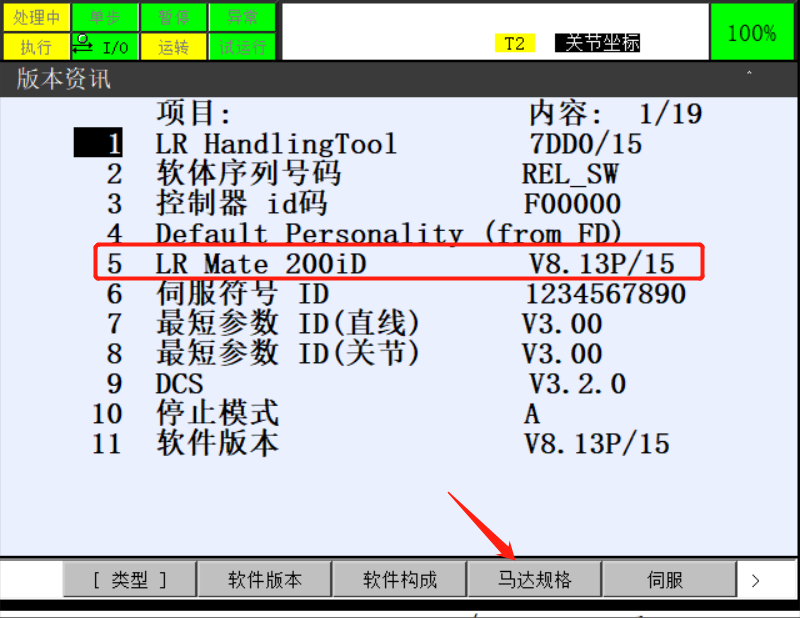Click the 项目: column header
The width and height of the screenshot is (800, 618).
coord(194,113)
